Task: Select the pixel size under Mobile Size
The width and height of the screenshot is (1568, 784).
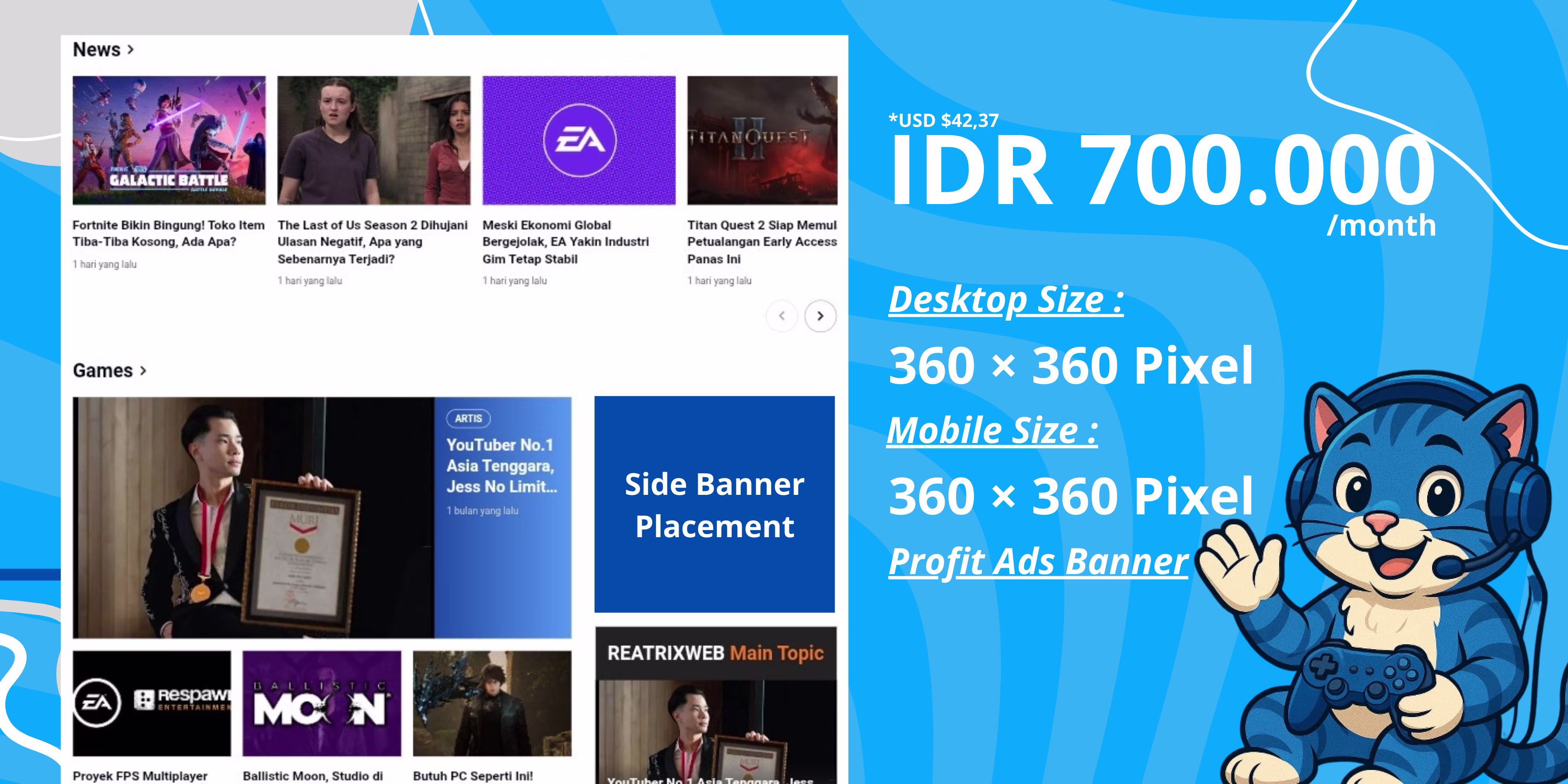Action: coord(1071,495)
